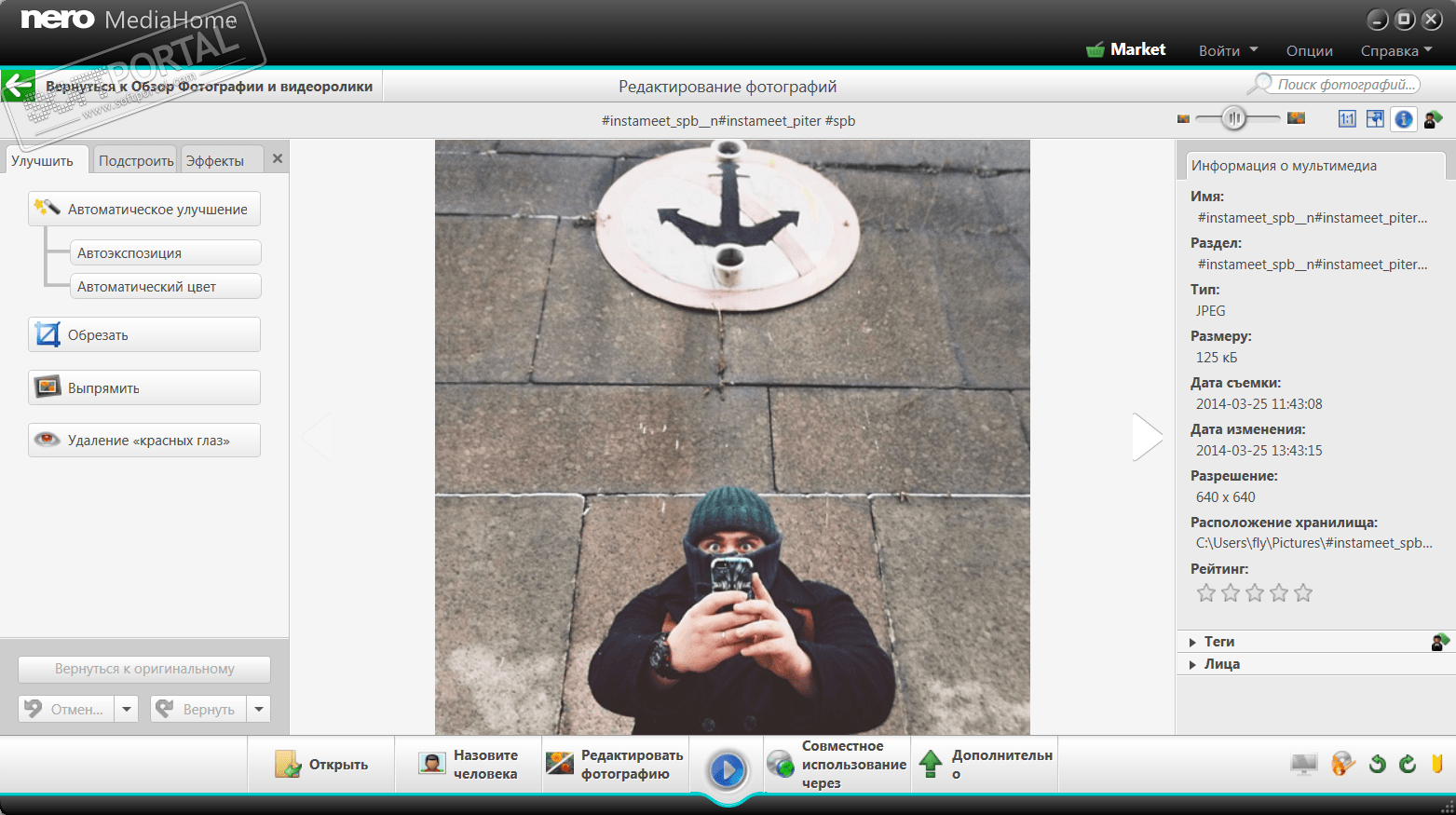Screen dimensions: 1456x815
Task: Click the fit-to-window view icon
Action: click(1375, 118)
